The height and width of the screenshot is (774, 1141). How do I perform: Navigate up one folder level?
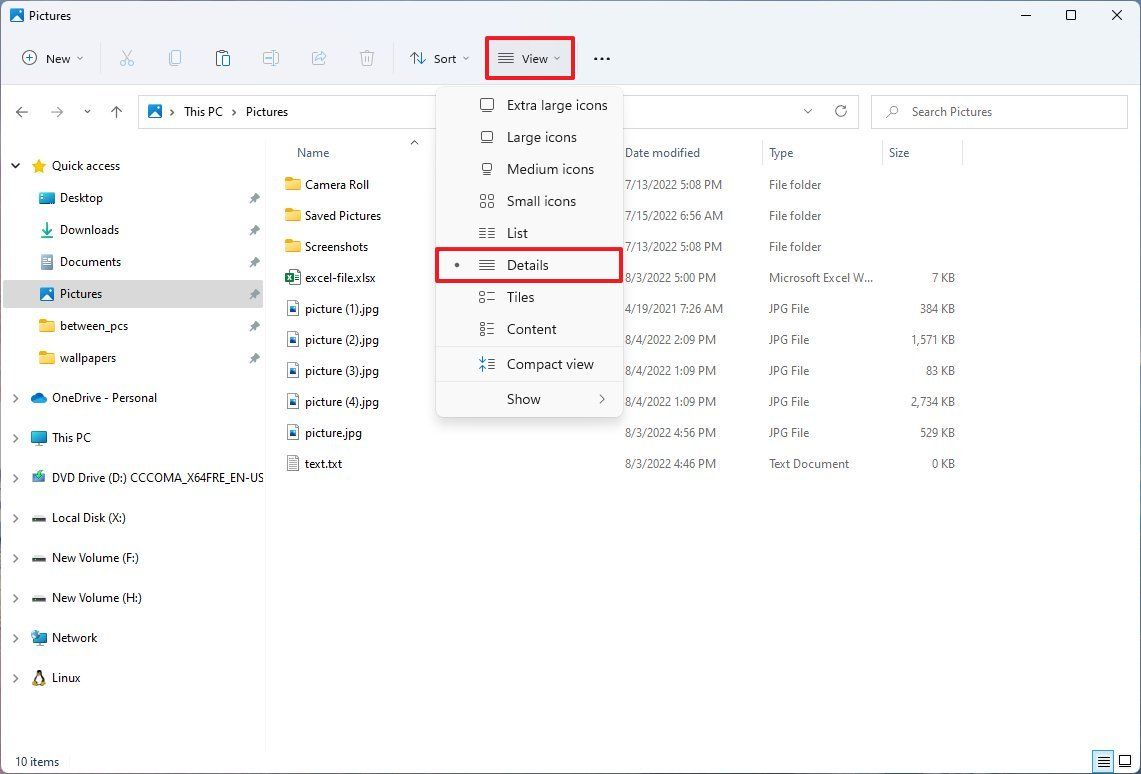[116, 111]
